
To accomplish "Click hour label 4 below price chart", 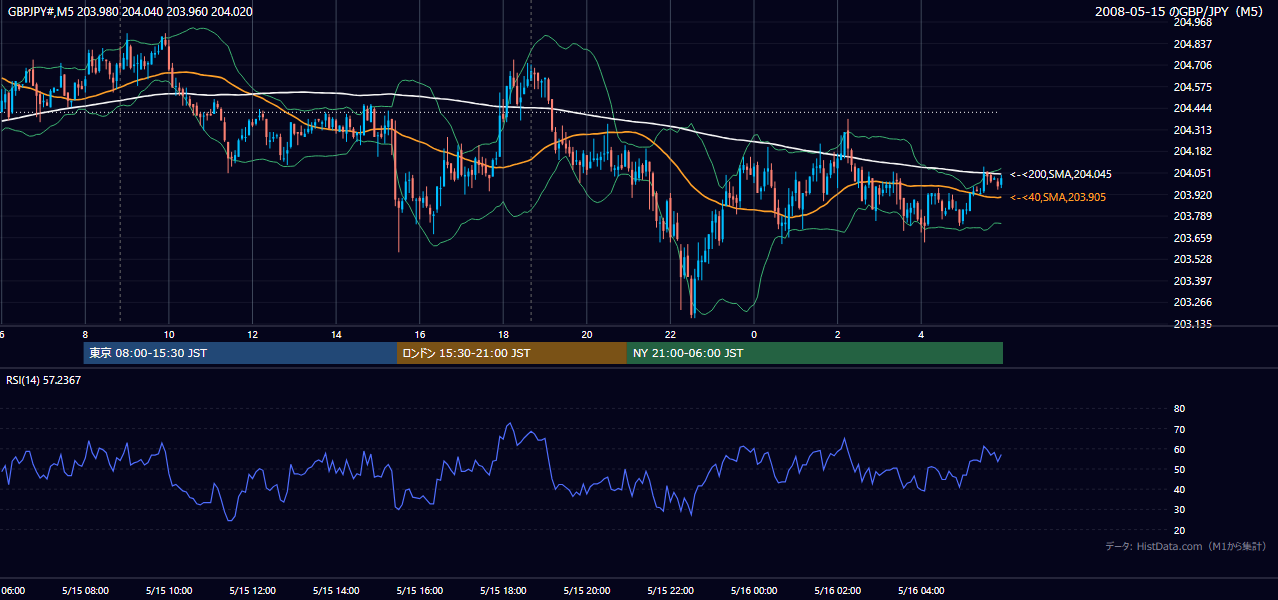I will 921,334.
